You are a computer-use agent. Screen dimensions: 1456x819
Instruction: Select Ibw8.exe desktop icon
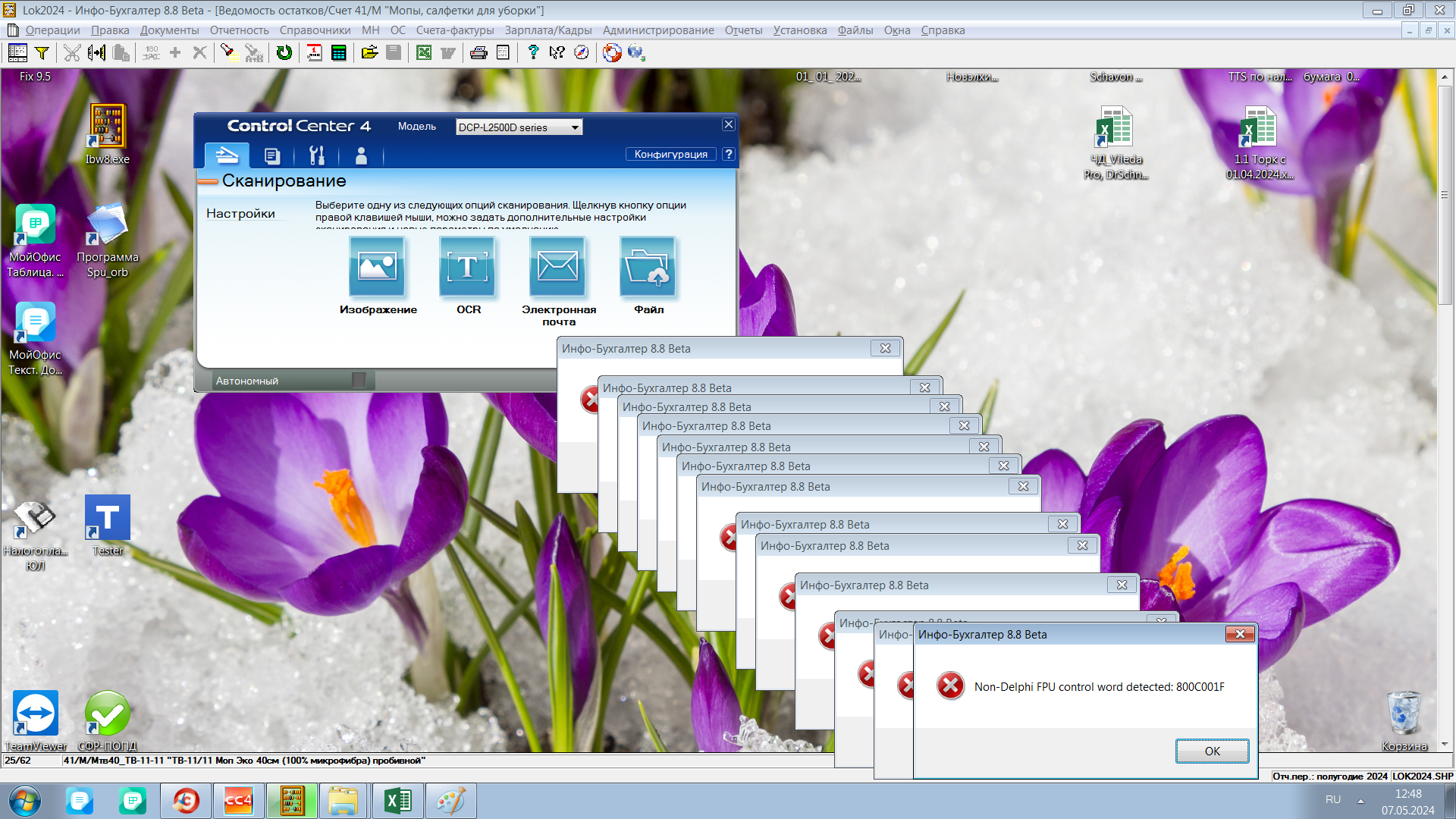pos(107,133)
